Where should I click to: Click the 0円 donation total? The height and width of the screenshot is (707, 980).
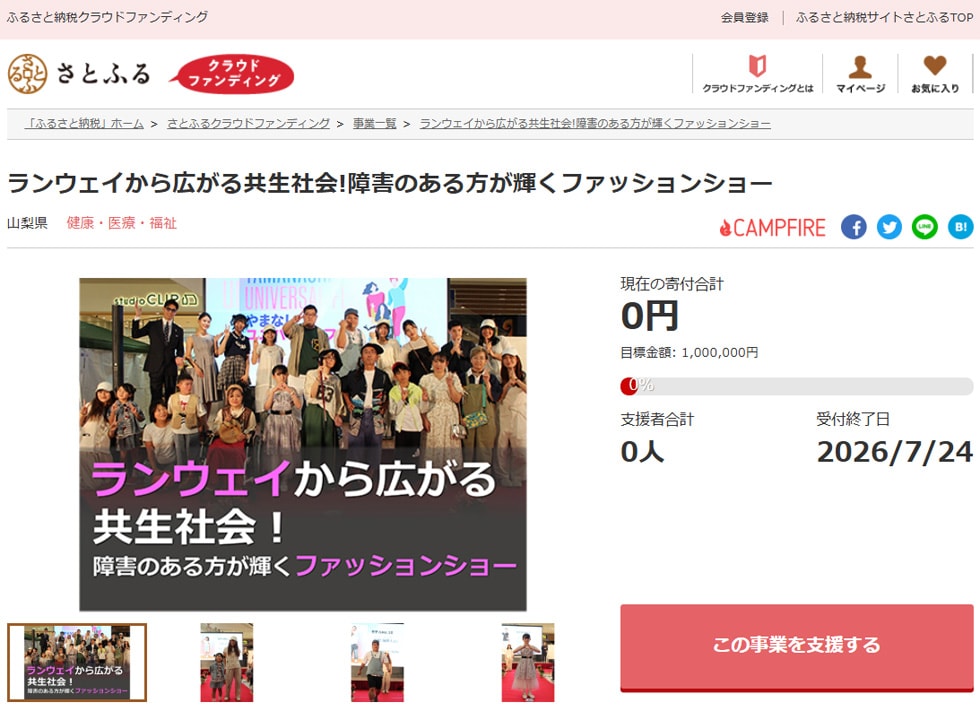tap(650, 316)
